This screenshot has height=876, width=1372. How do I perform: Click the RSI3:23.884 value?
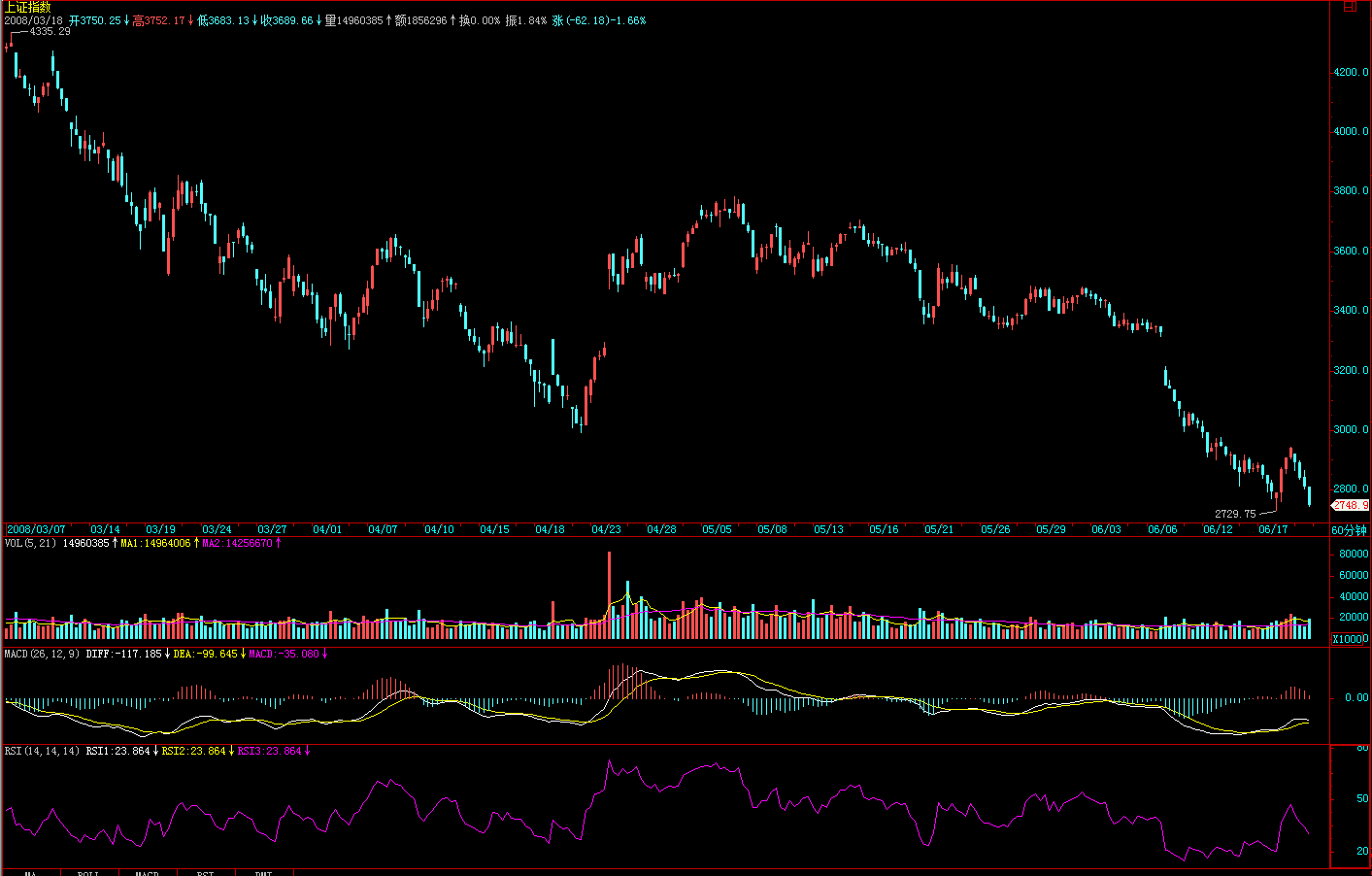pyautogui.click(x=269, y=752)
